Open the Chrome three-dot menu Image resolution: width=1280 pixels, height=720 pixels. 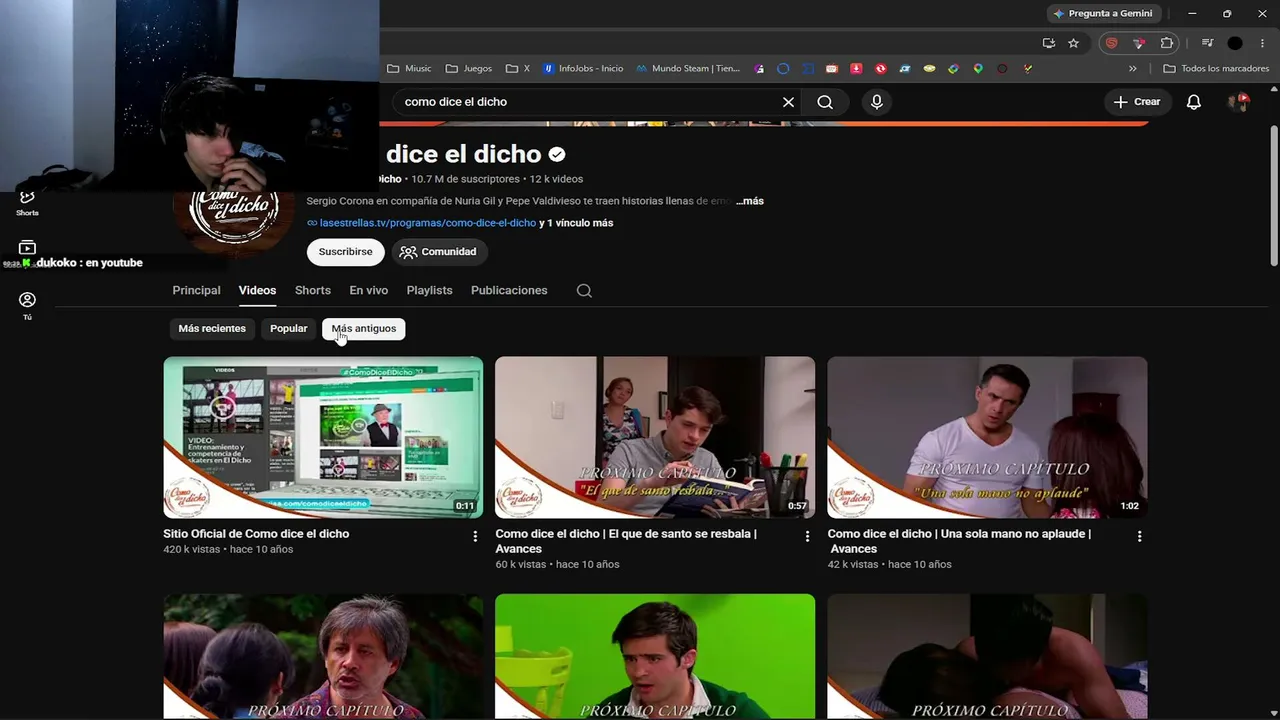[x=1263, y=43]
